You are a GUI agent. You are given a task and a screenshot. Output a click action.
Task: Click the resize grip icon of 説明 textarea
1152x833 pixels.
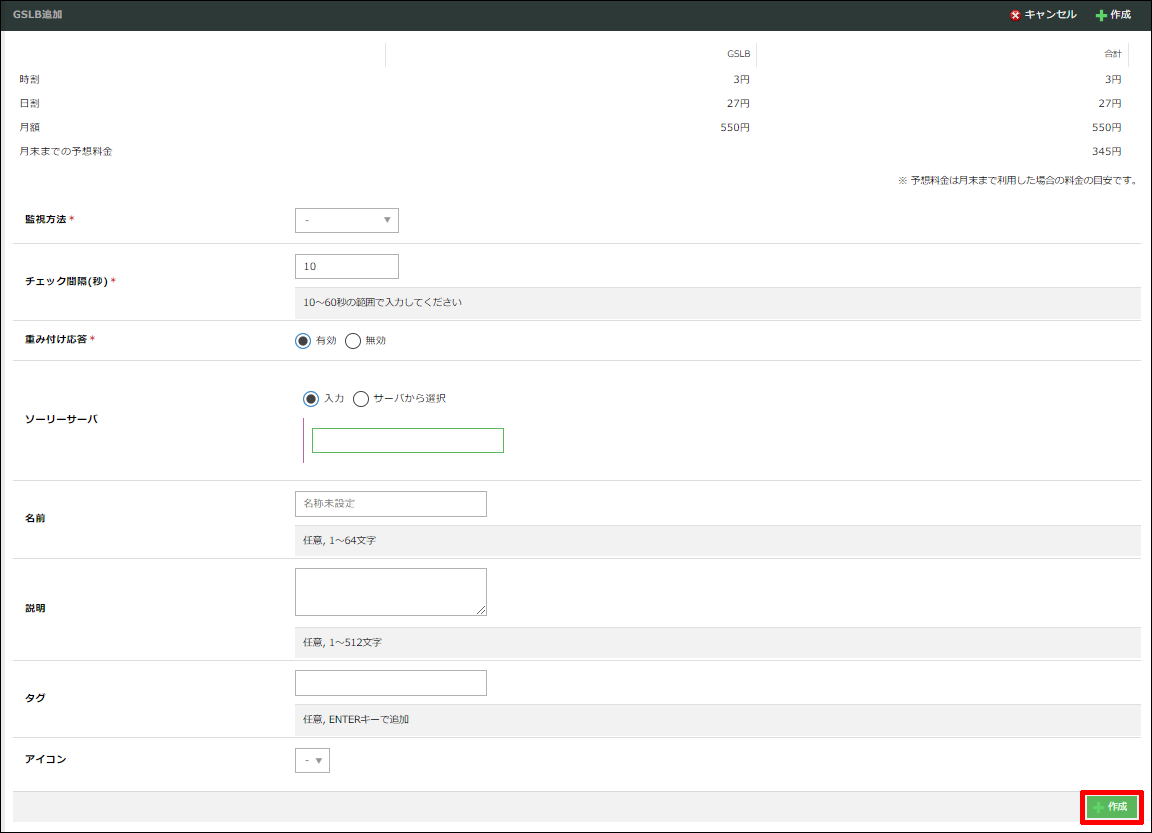click(x=480, y=610)
